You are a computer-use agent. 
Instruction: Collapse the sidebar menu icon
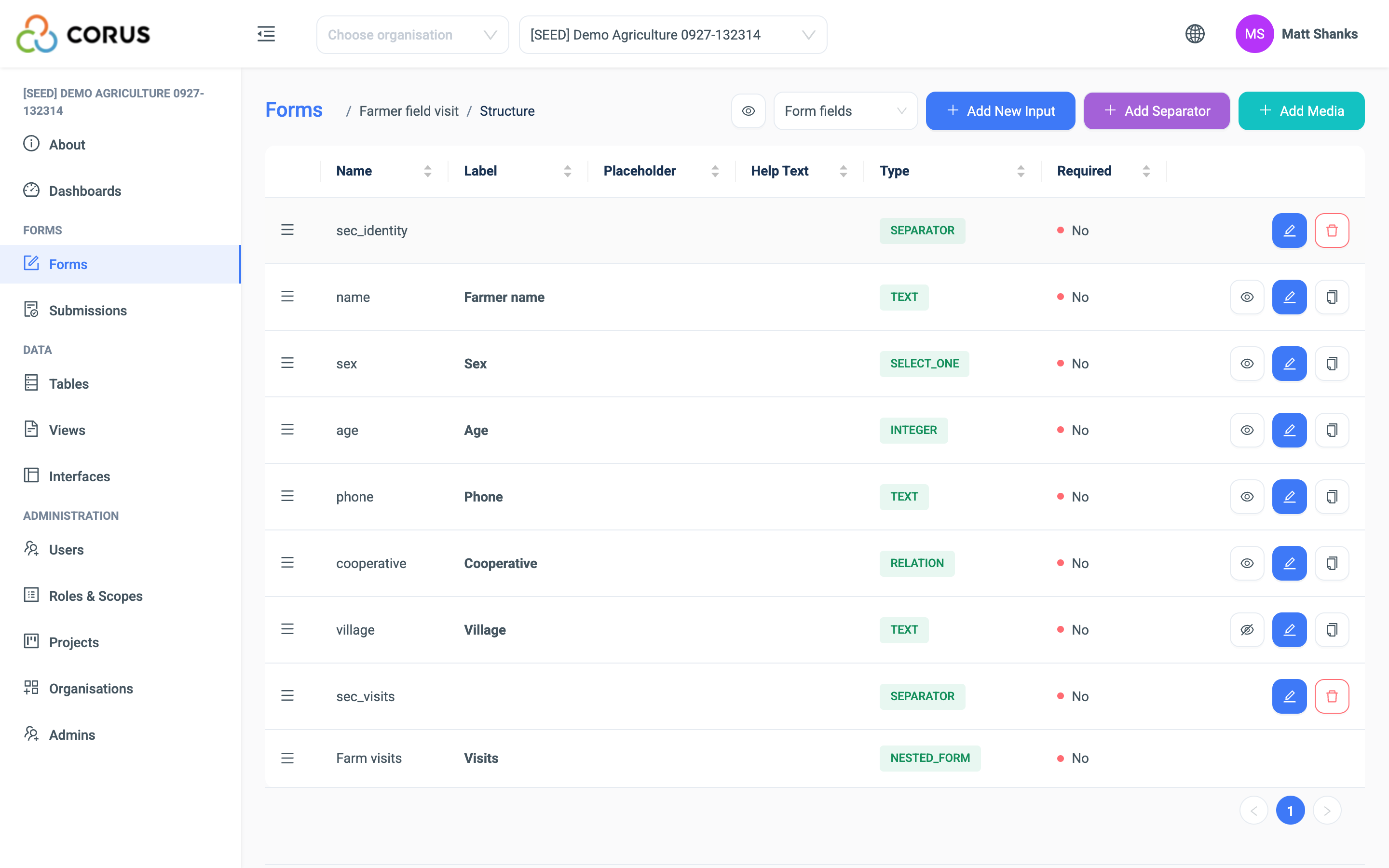tap(266, 34)
